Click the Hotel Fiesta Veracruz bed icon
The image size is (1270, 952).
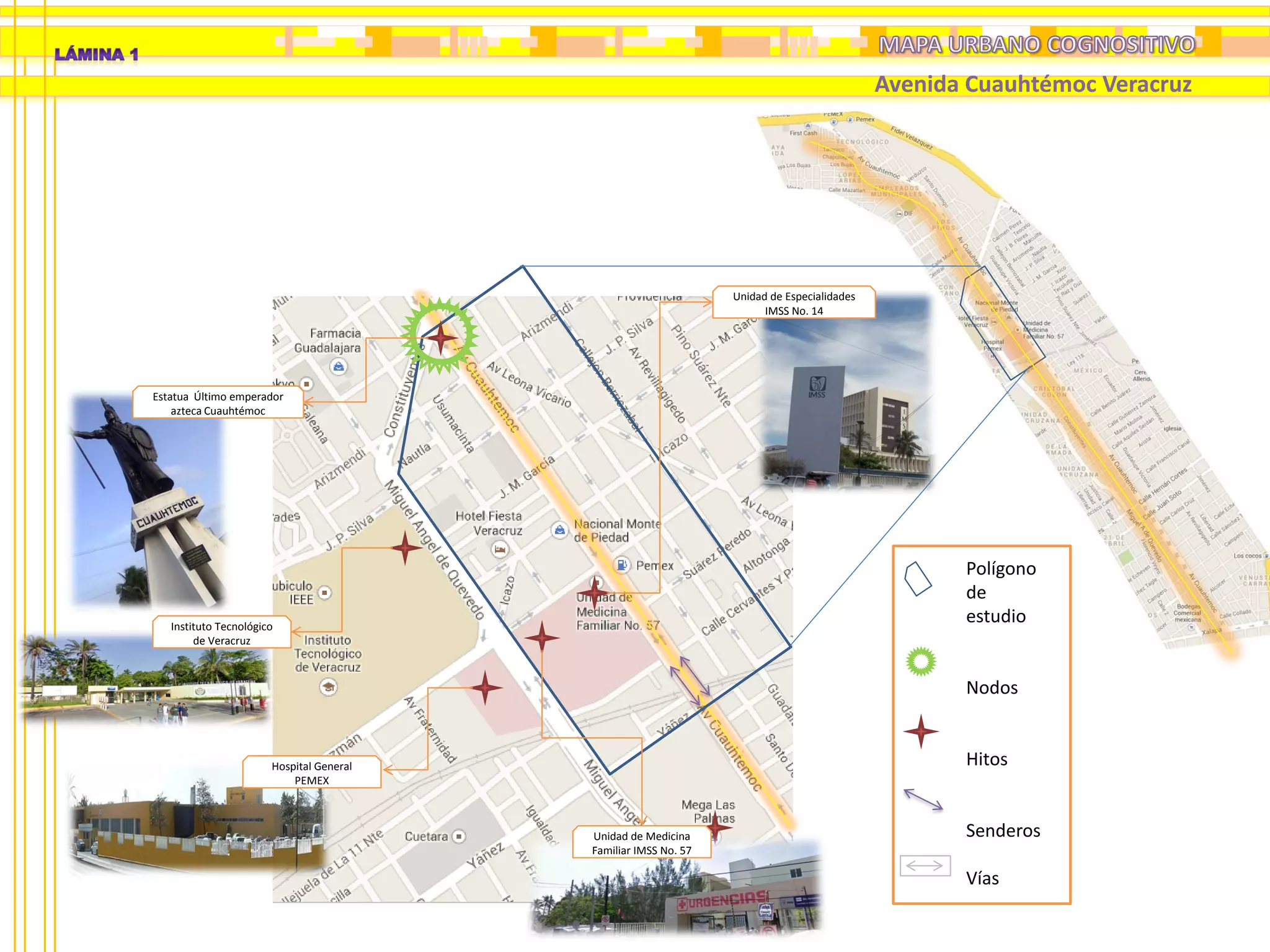pos(500,549)
